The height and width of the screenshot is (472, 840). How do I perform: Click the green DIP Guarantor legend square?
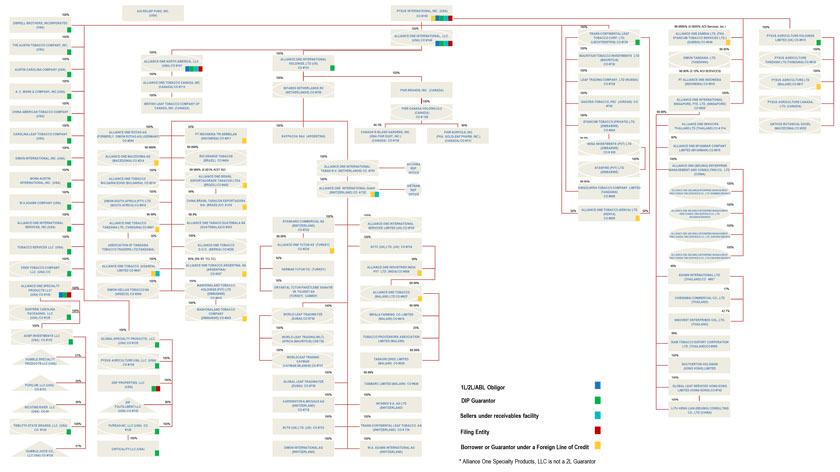click(598, 400)
